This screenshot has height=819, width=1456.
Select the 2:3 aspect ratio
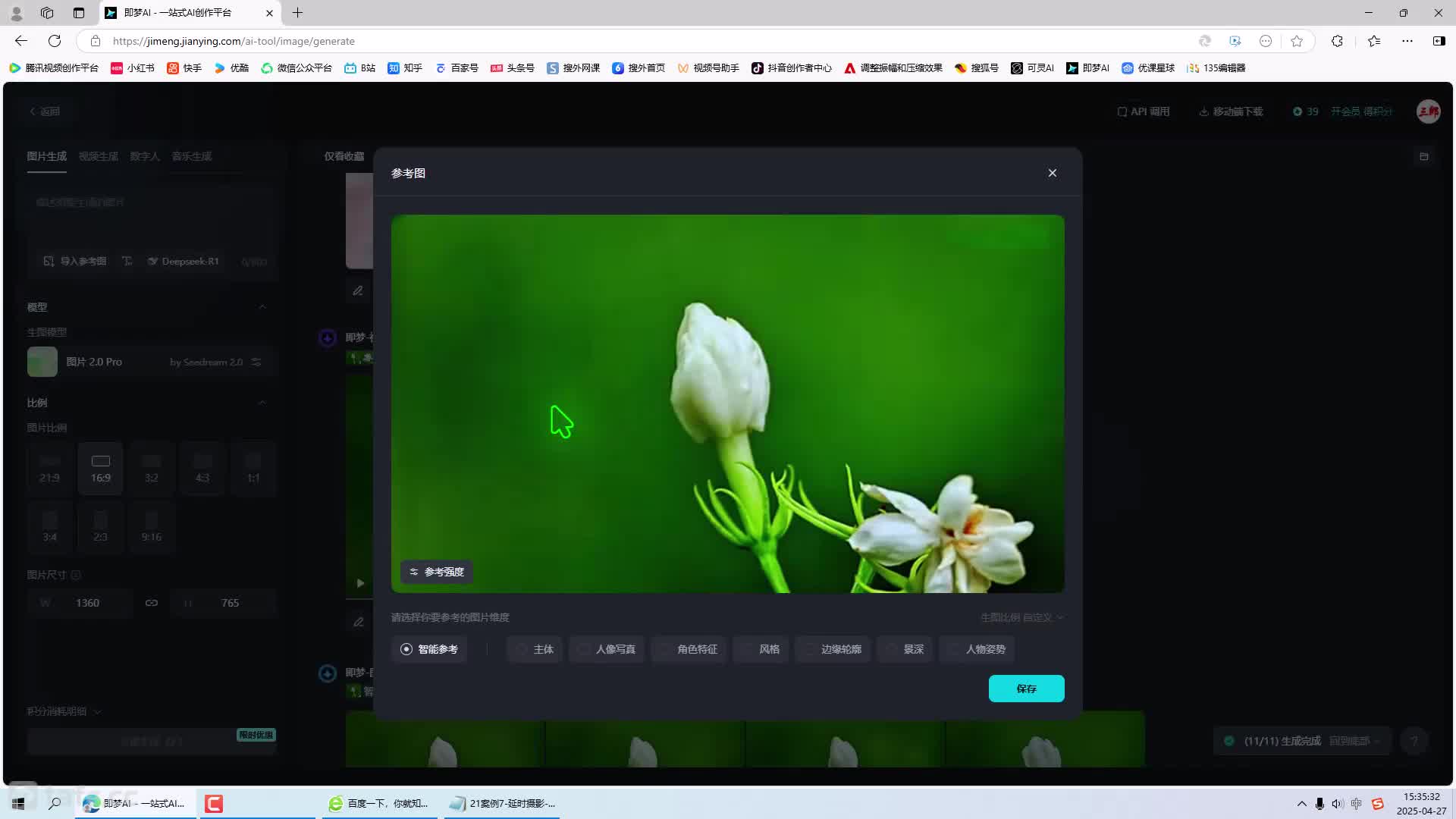tap(101, 528)
